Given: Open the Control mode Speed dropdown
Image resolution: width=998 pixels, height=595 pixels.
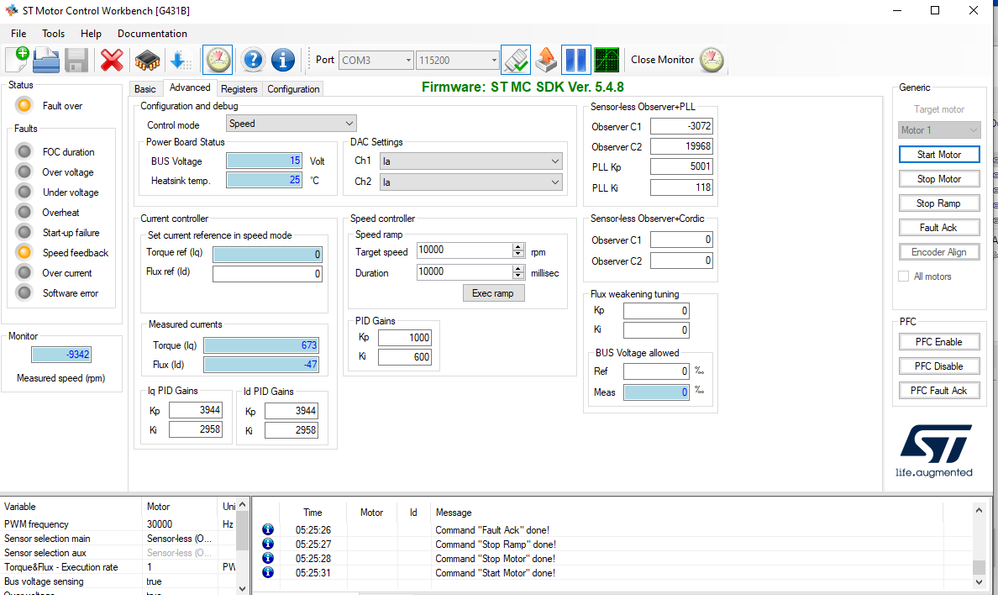Looking at the screenshot, I should pyautogui.click(x=291, y=123).
